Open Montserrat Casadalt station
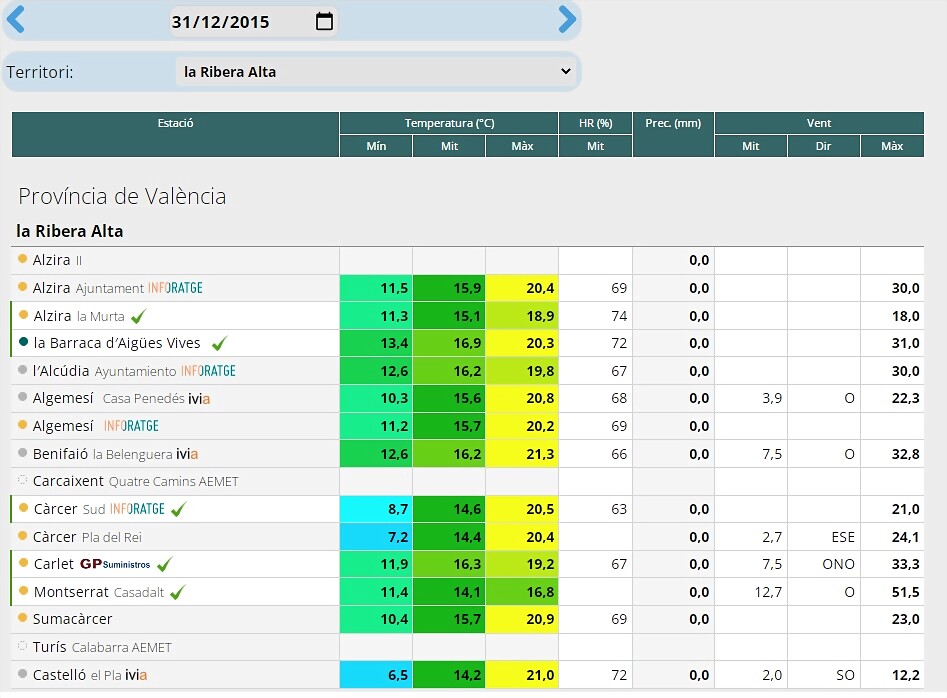The image size is (947, 698). tap(98, 592)
